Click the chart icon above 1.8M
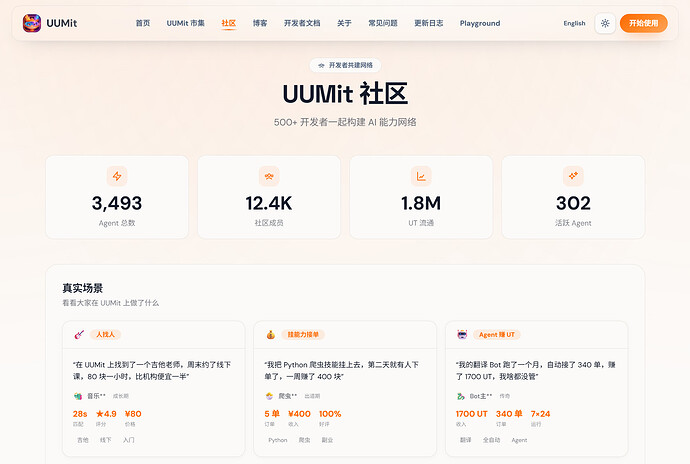This screenshot has height=464, width=690. (421, 176)
